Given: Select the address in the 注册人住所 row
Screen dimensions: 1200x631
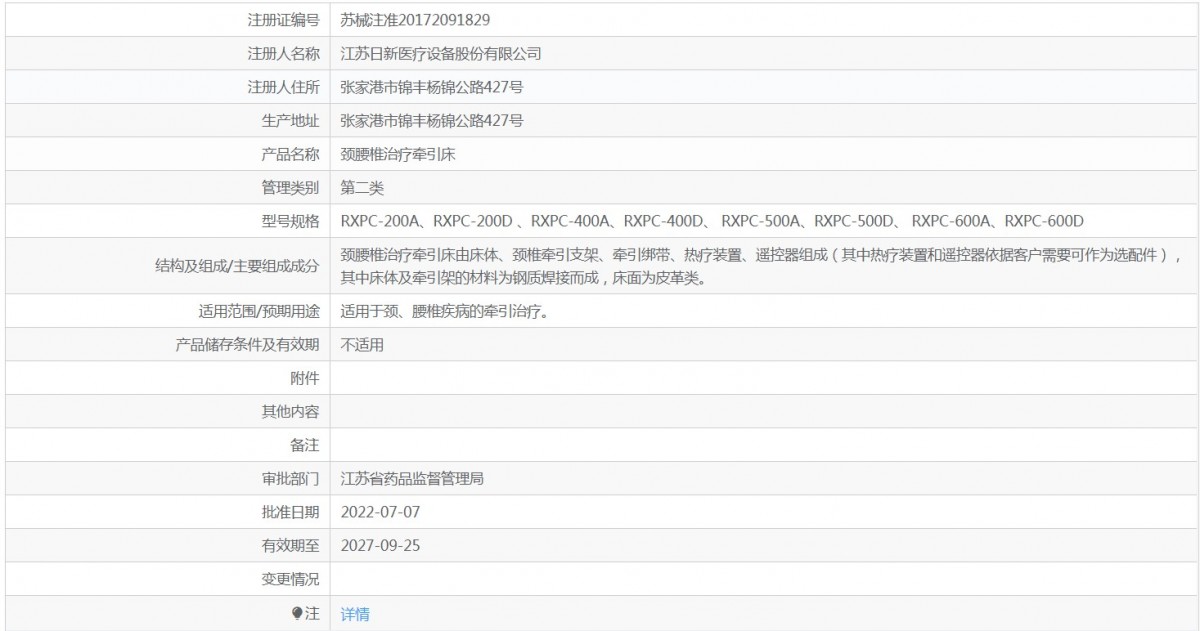Looking at the screenshot, I should pos(432,87).
